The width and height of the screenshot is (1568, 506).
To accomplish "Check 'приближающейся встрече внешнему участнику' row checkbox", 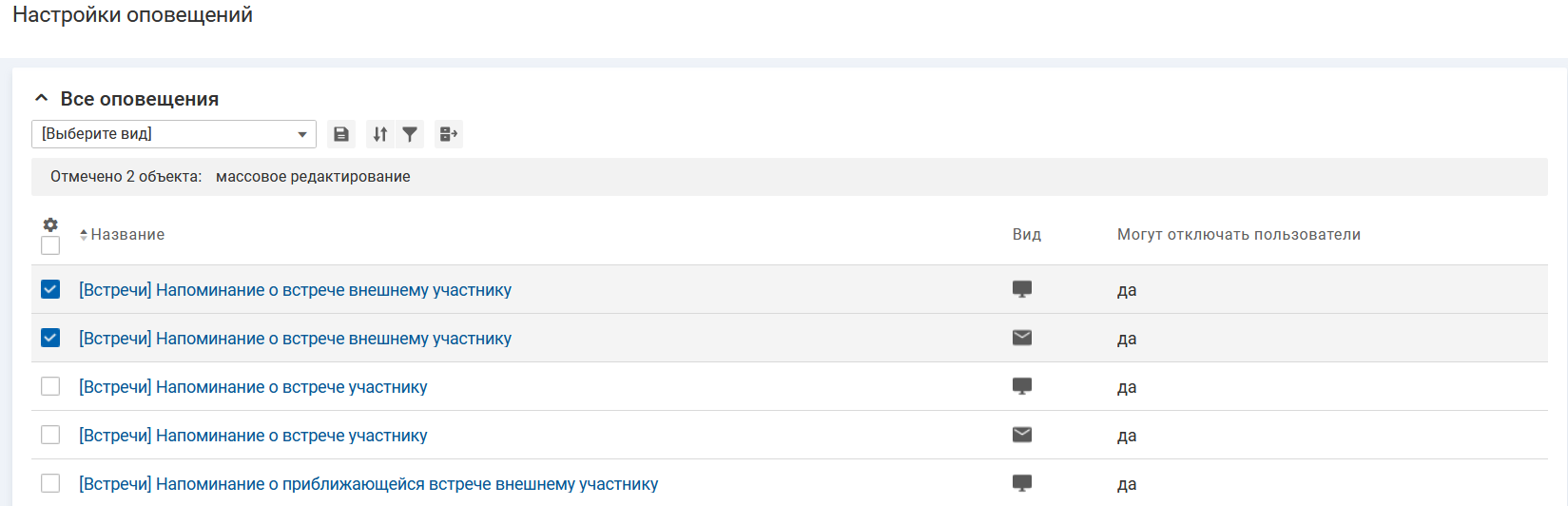I will point(50,483).
